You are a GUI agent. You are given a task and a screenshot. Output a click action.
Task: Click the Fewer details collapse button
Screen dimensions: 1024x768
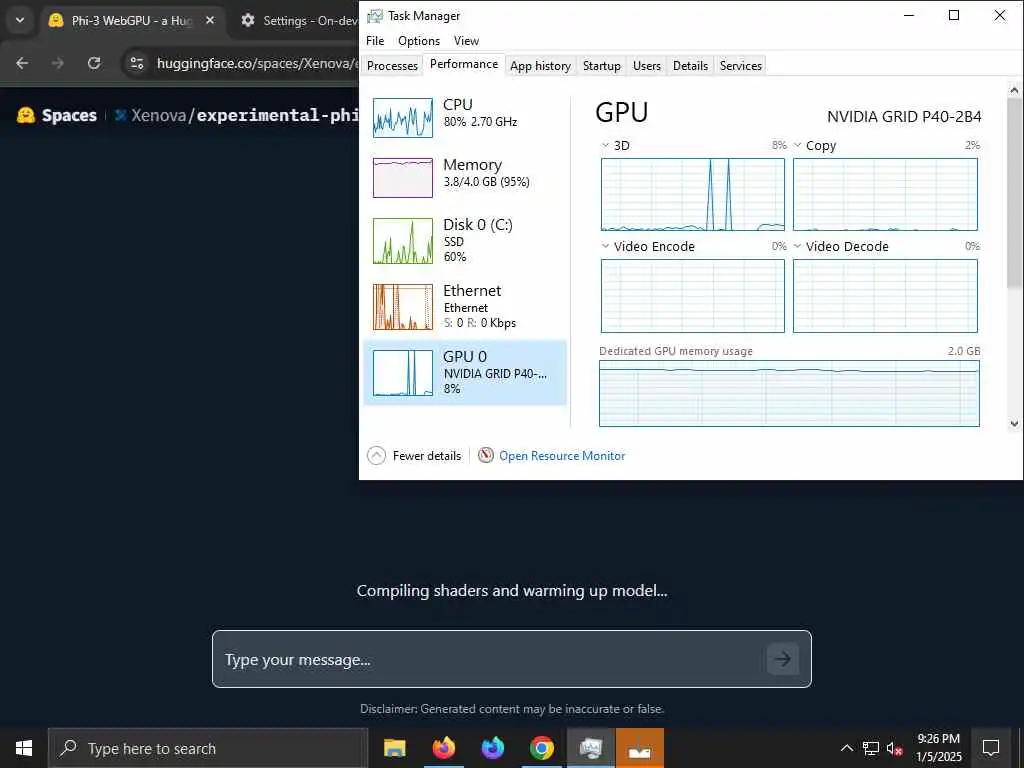coord(414,455)
